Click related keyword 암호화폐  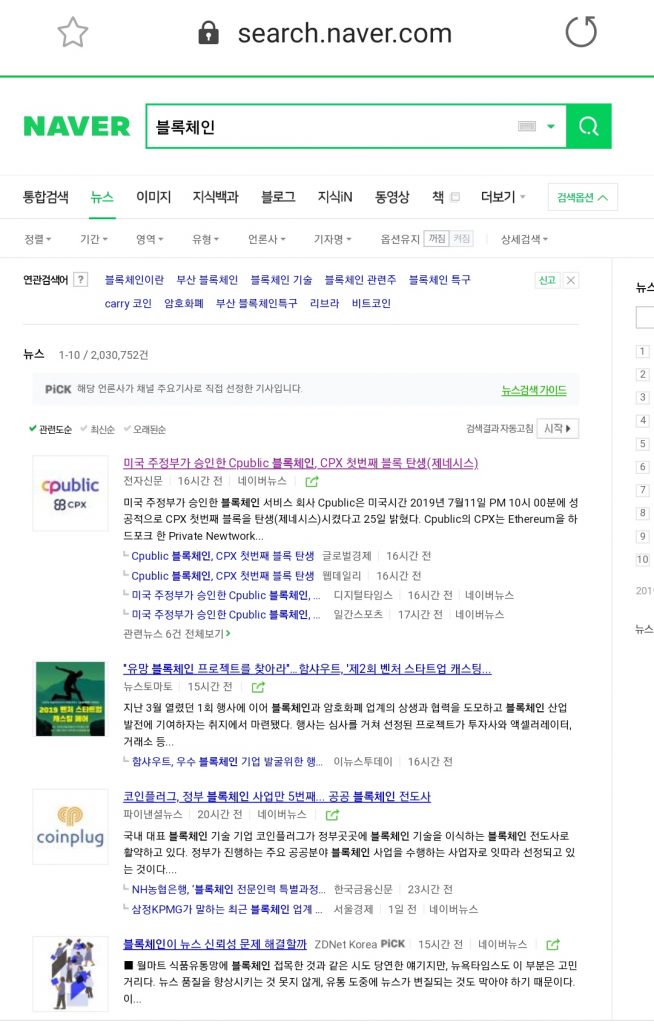click(x=184, y=304)
